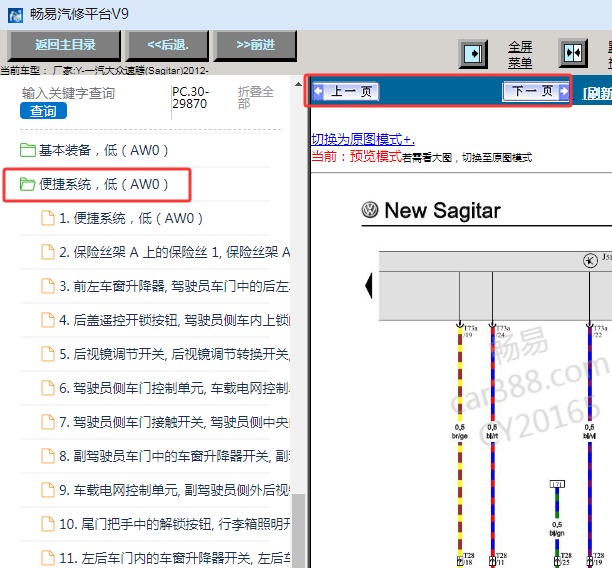612x568 pixels.
Task: Click page icon of item 5
Action: coord(48,354)
